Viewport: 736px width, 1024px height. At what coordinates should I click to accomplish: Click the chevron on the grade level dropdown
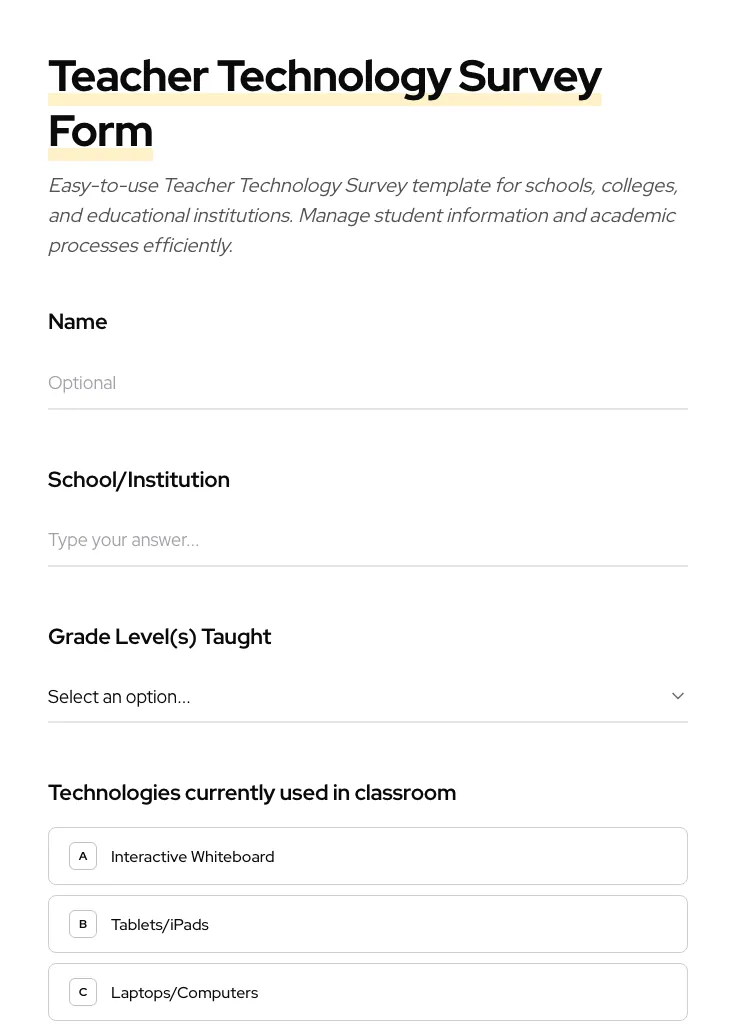click(x=678, y=696)
